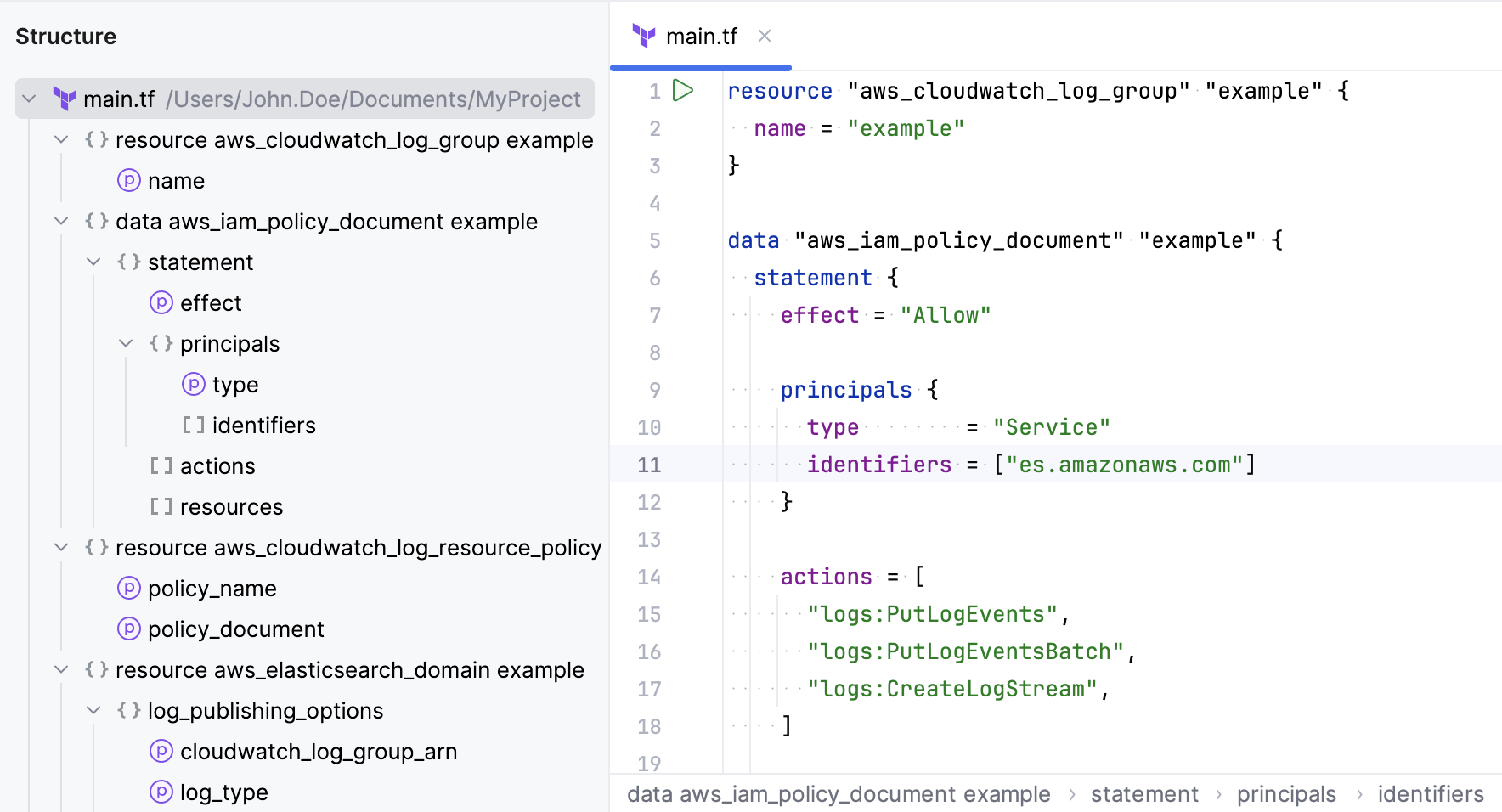This screenshot has width=1502, height=812.
Task: Select policy_document in the Structure tree
Action: click(x=235, y=629)
